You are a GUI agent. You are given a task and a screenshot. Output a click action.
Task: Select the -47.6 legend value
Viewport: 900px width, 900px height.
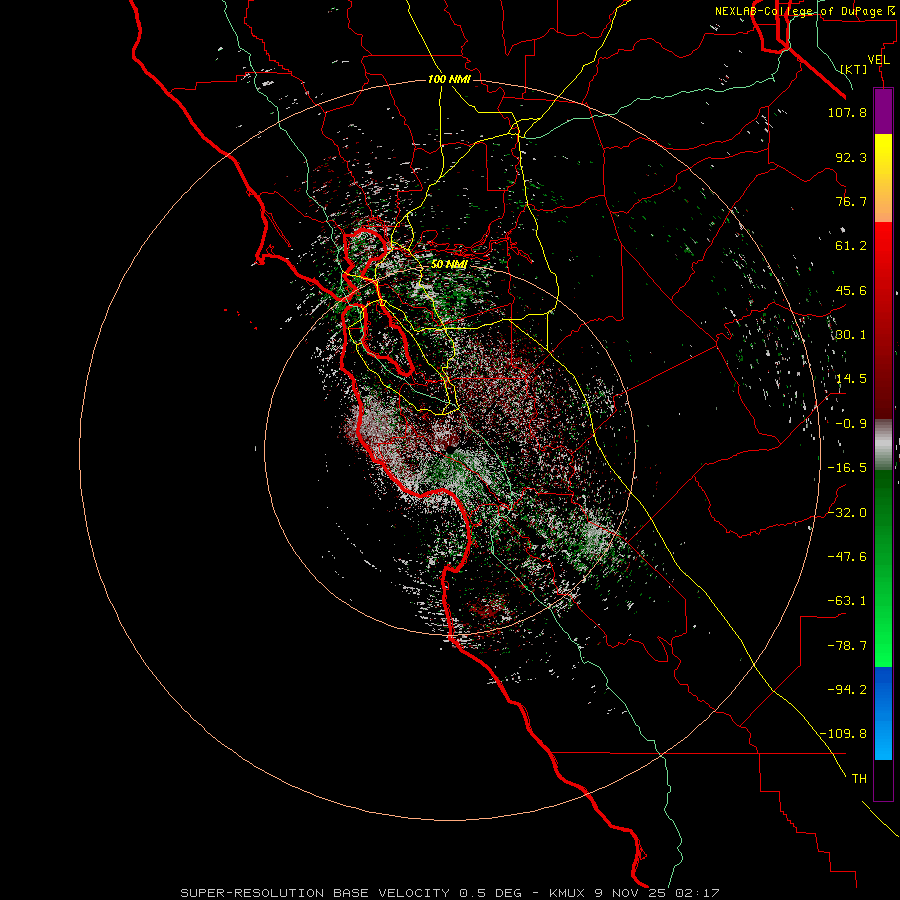[847, 557]
